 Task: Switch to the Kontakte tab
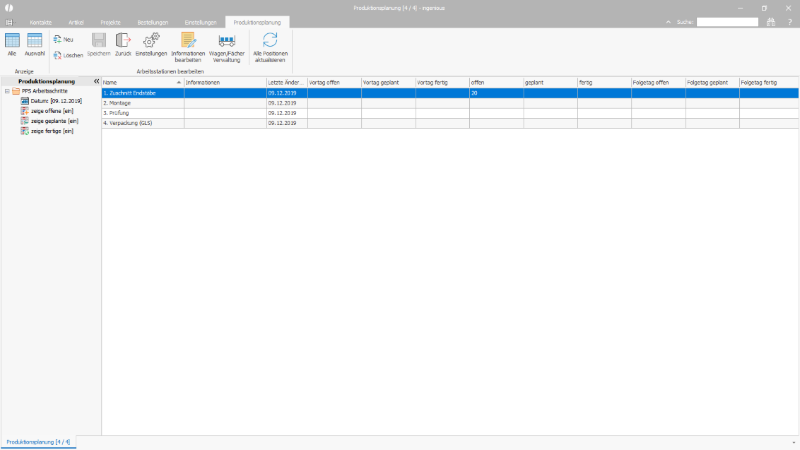point(40,22)
